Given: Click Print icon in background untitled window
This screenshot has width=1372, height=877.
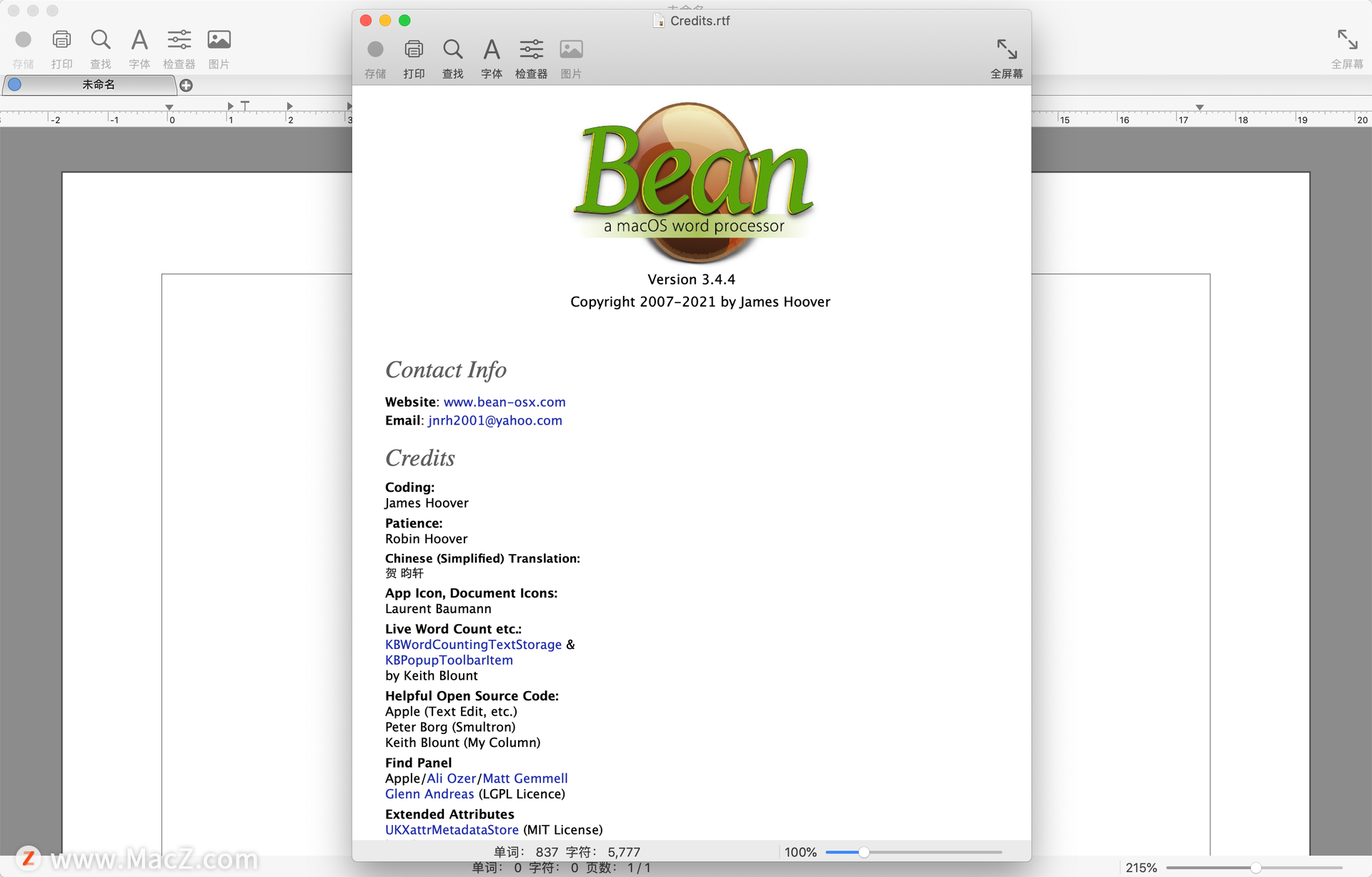Looking at the screenshot, I should point(62,39).
